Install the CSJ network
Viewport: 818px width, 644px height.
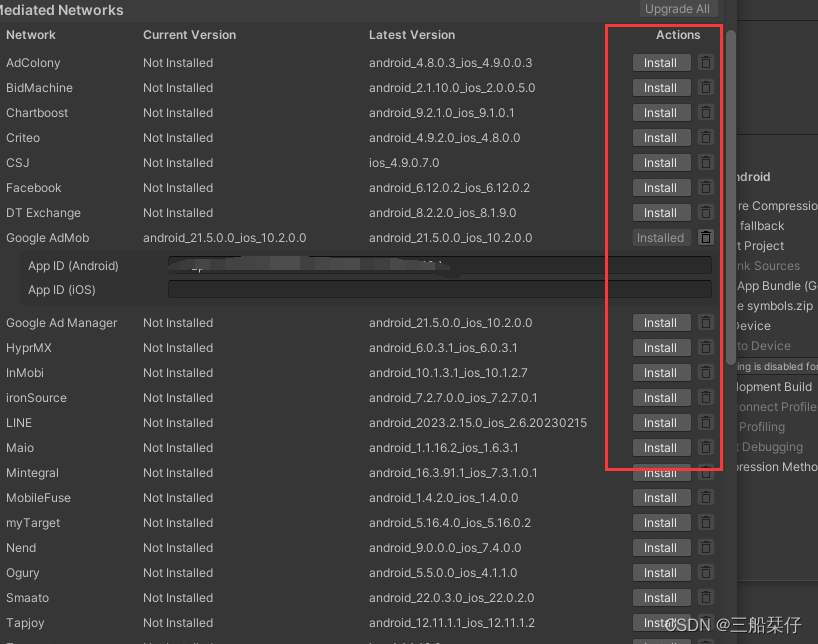coord(661,163)
